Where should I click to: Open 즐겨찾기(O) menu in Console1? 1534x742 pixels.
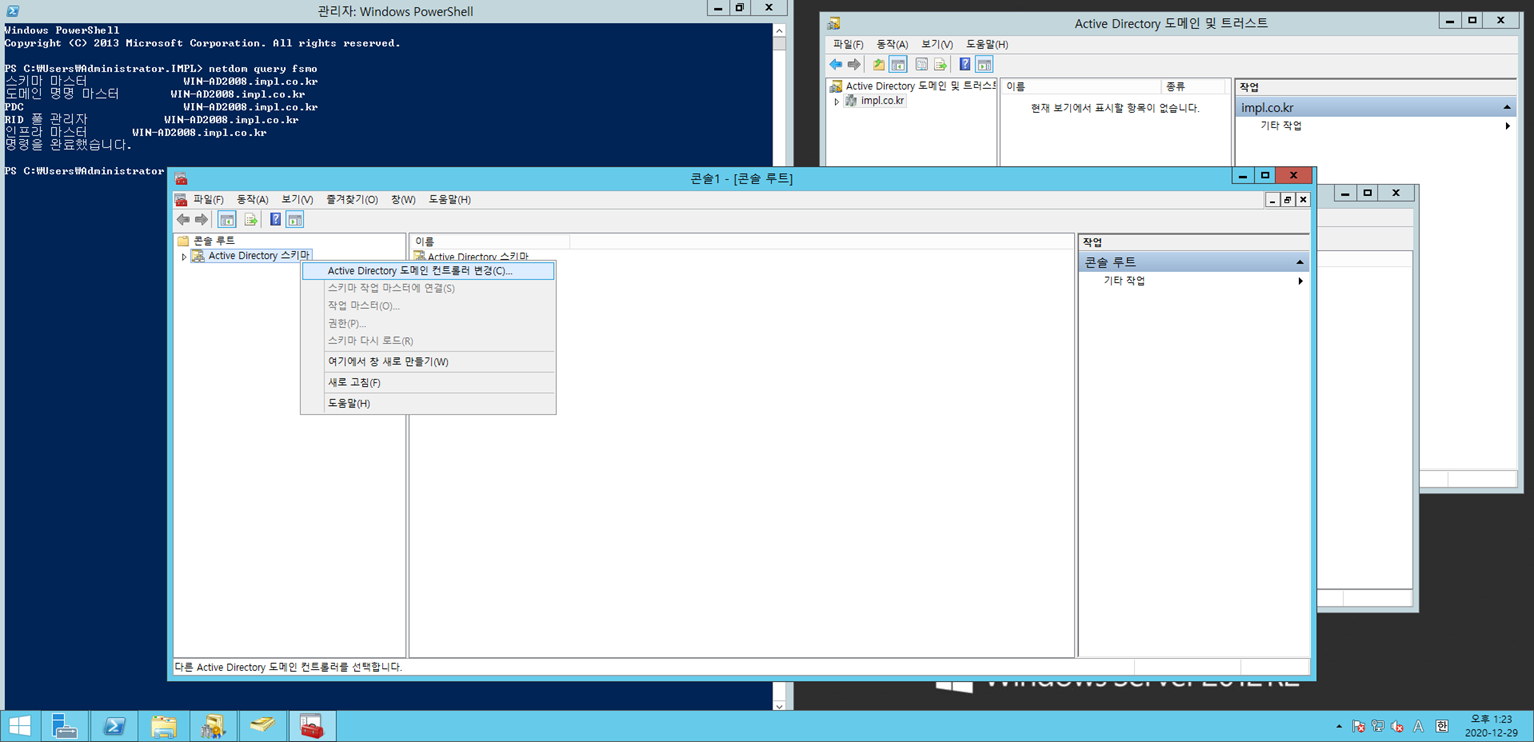[352, 200]
